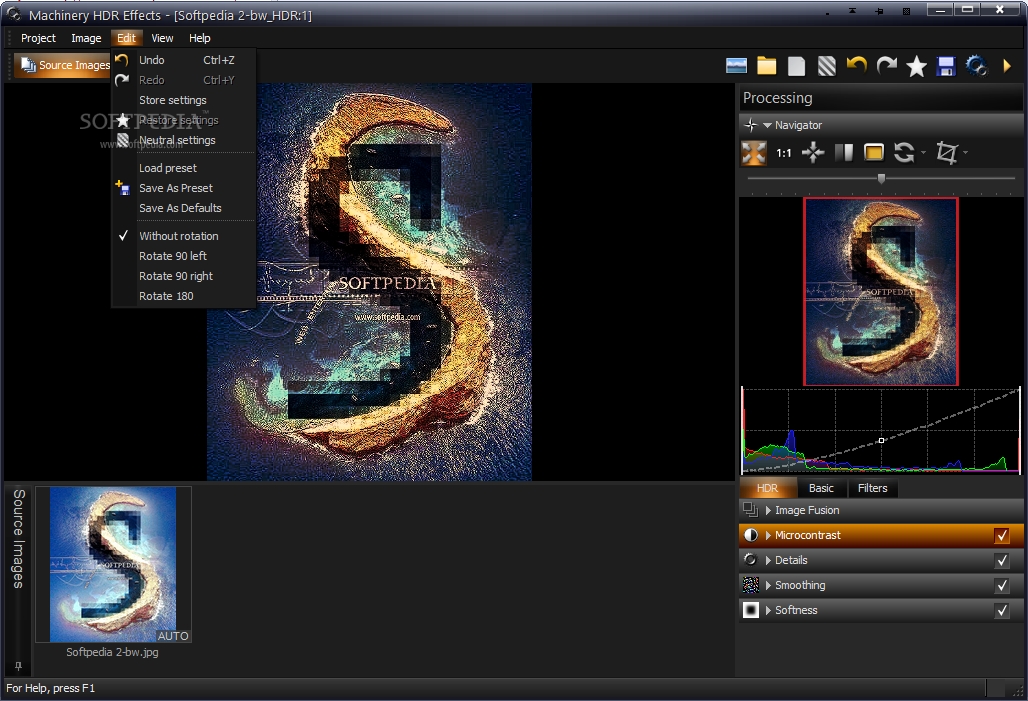Click the Navigator compass star icon

click(x=751, y=125)
